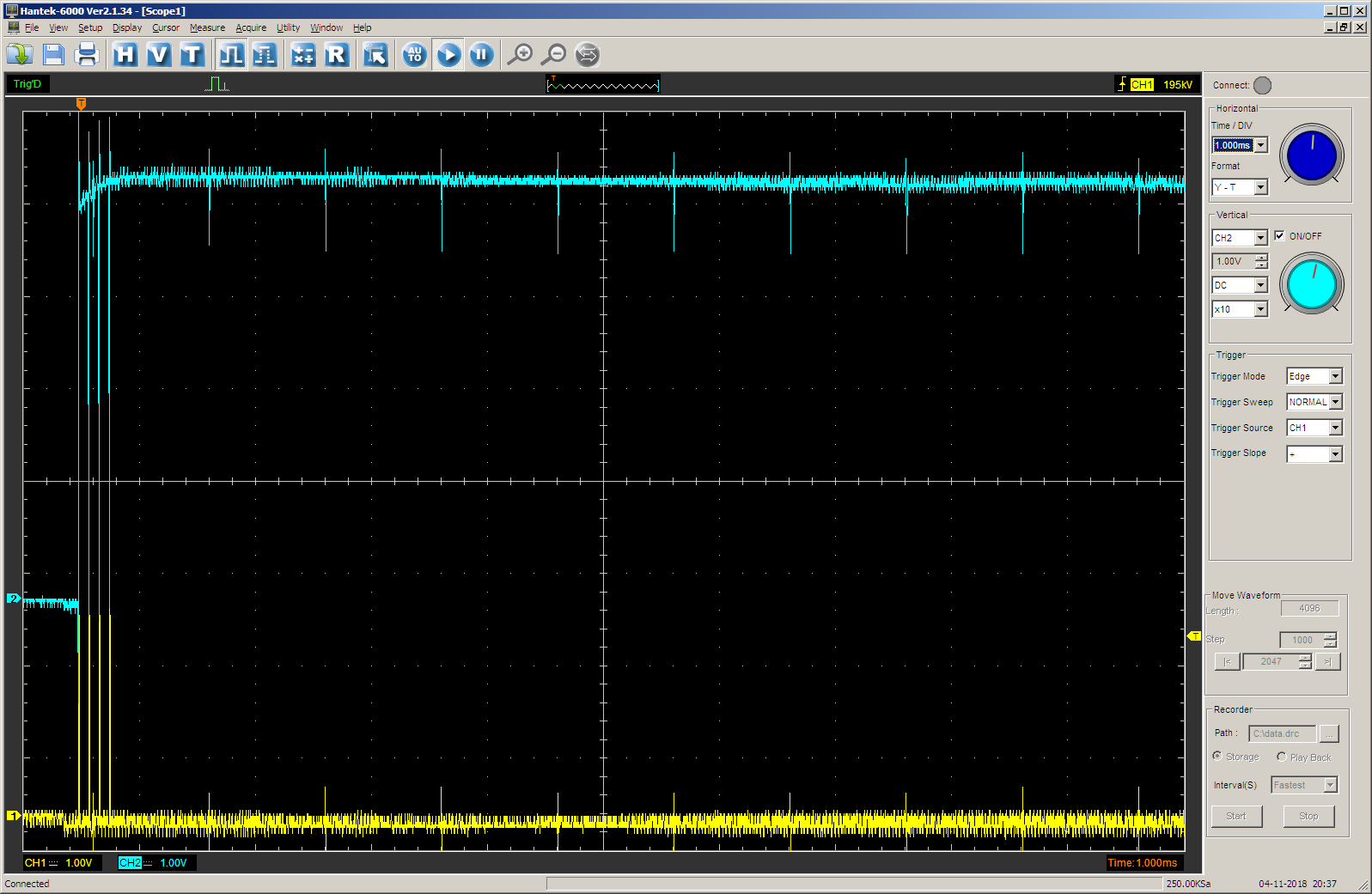Open the Cursor menu
The image size is (1372, 894).
(x=166, y=27)
